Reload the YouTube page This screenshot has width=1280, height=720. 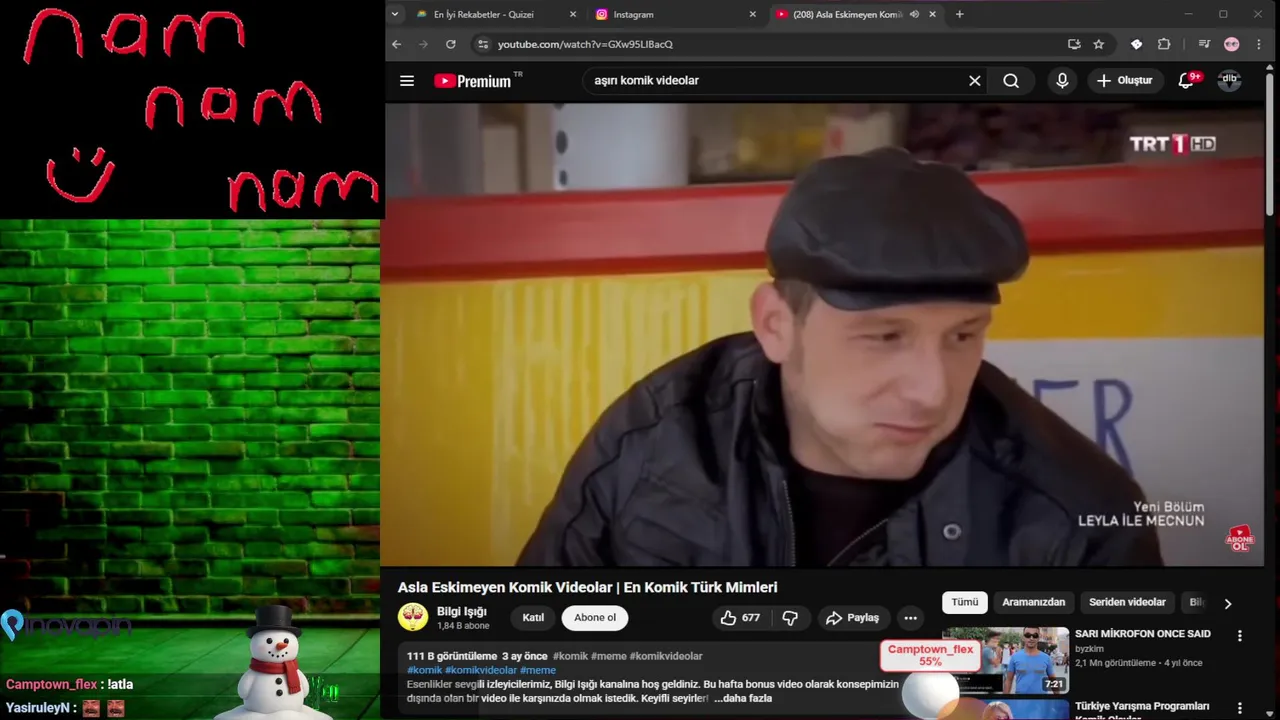click(451, 44)
